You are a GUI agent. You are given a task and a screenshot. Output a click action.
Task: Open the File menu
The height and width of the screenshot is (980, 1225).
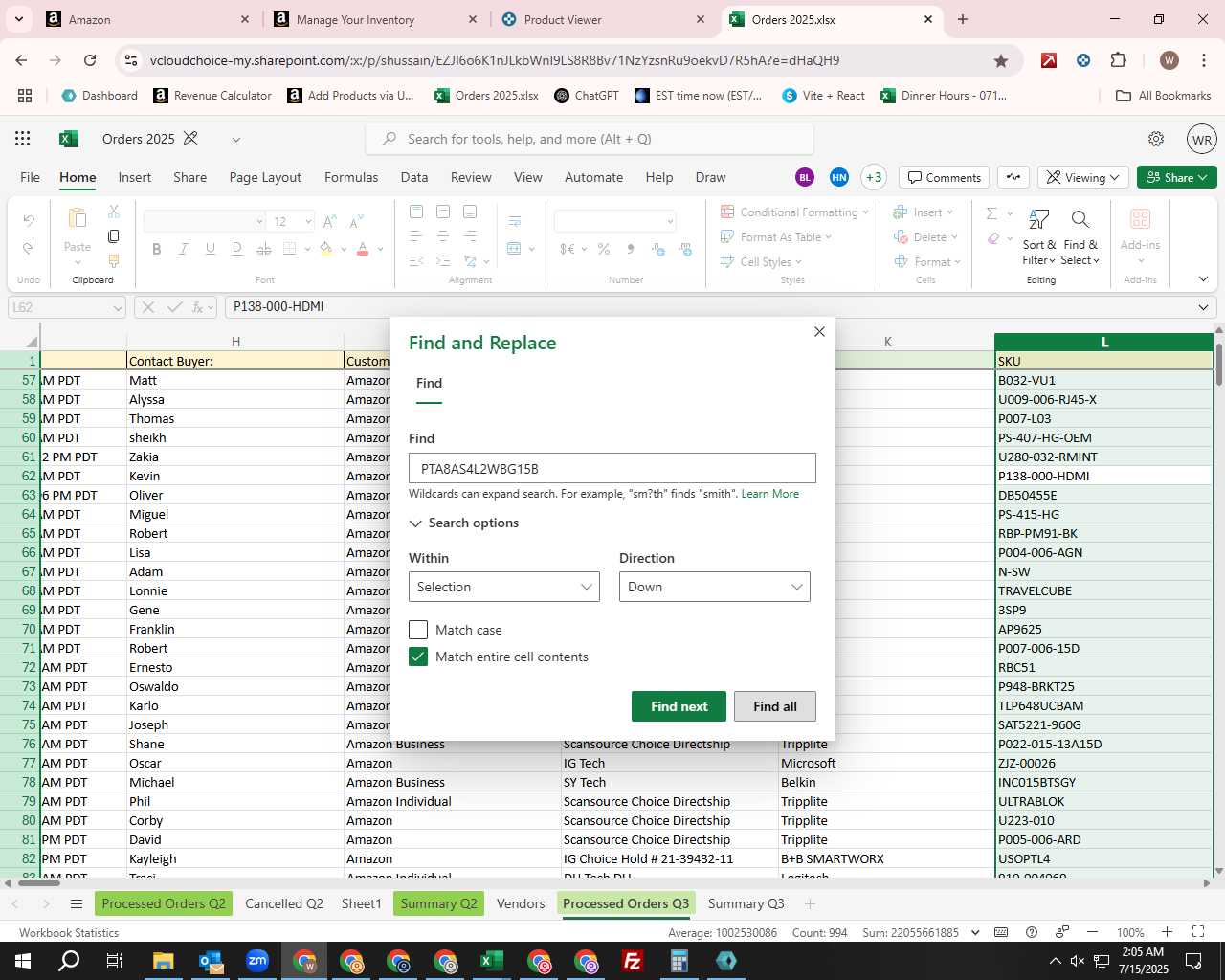[31, 177]
